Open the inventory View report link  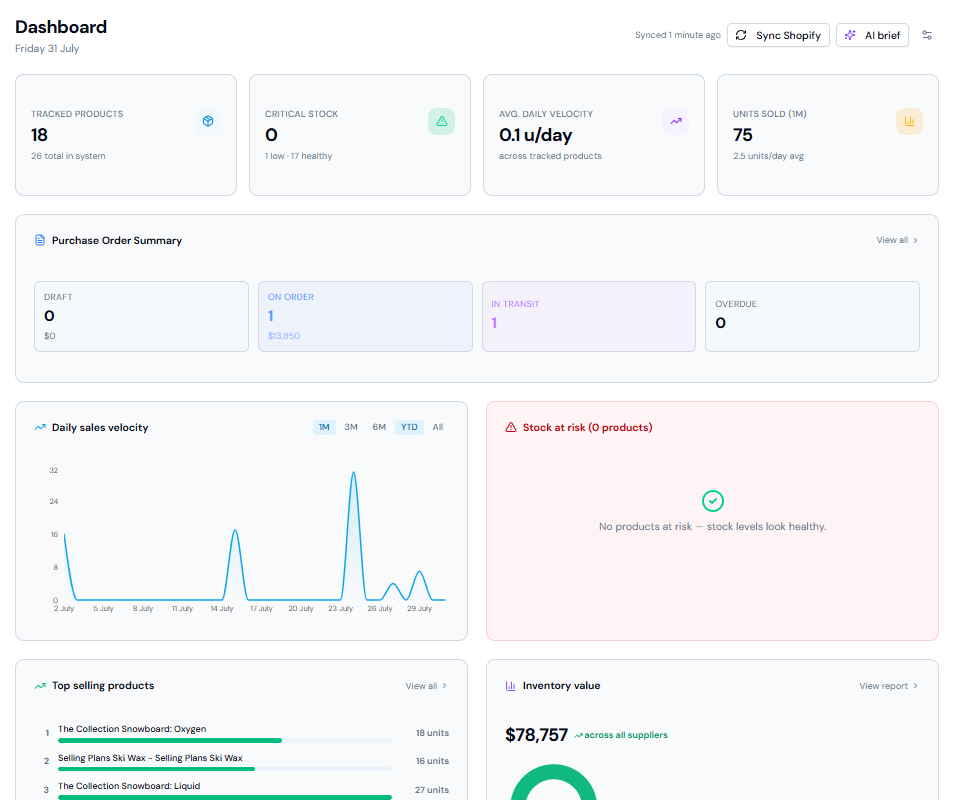click(x=888, y=686)
